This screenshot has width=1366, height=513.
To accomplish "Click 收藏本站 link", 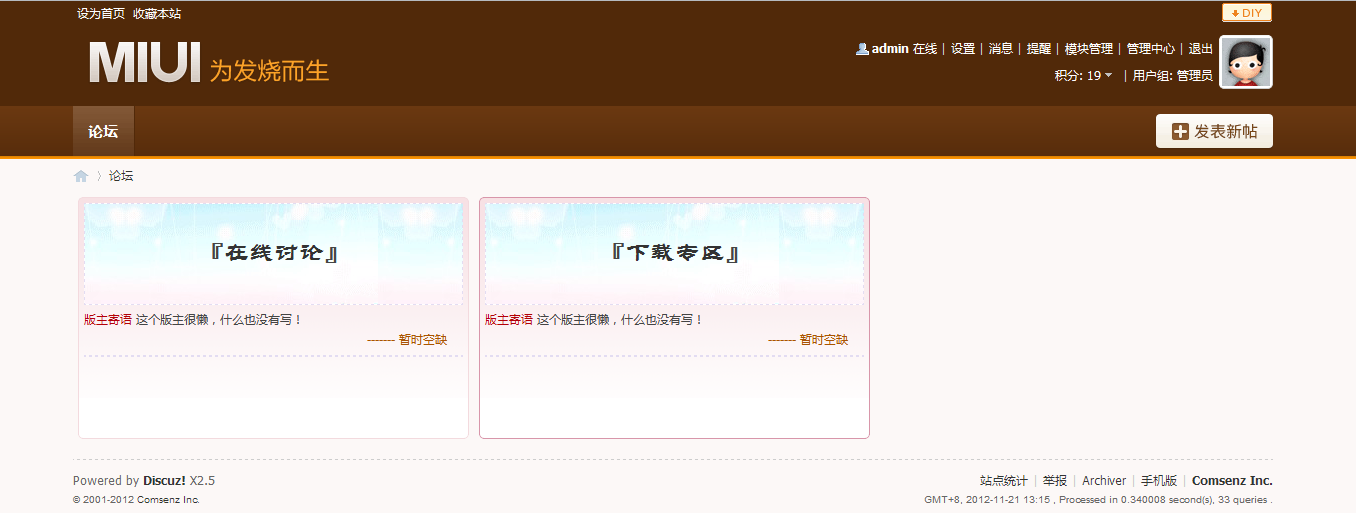I will [x=157, y=14].
